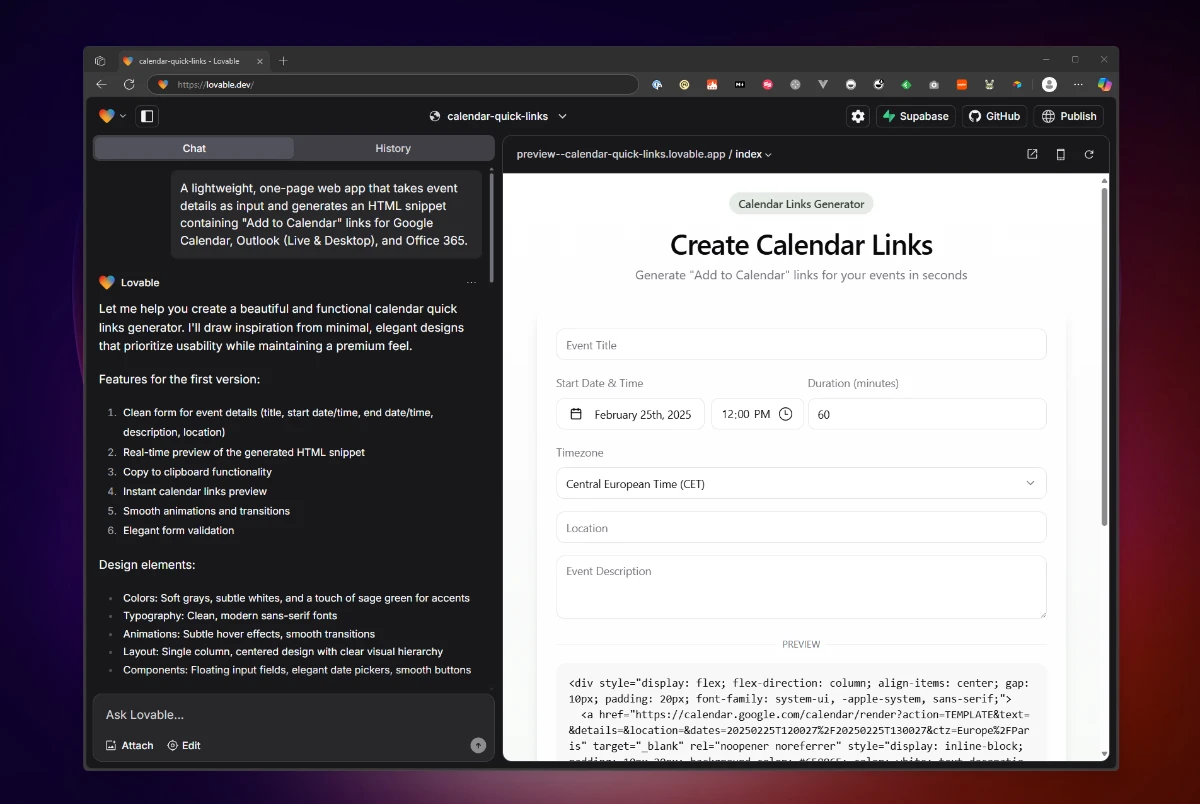Click the site icon in address bar
The image size is (1200, 804).
[x=163, y=85]
